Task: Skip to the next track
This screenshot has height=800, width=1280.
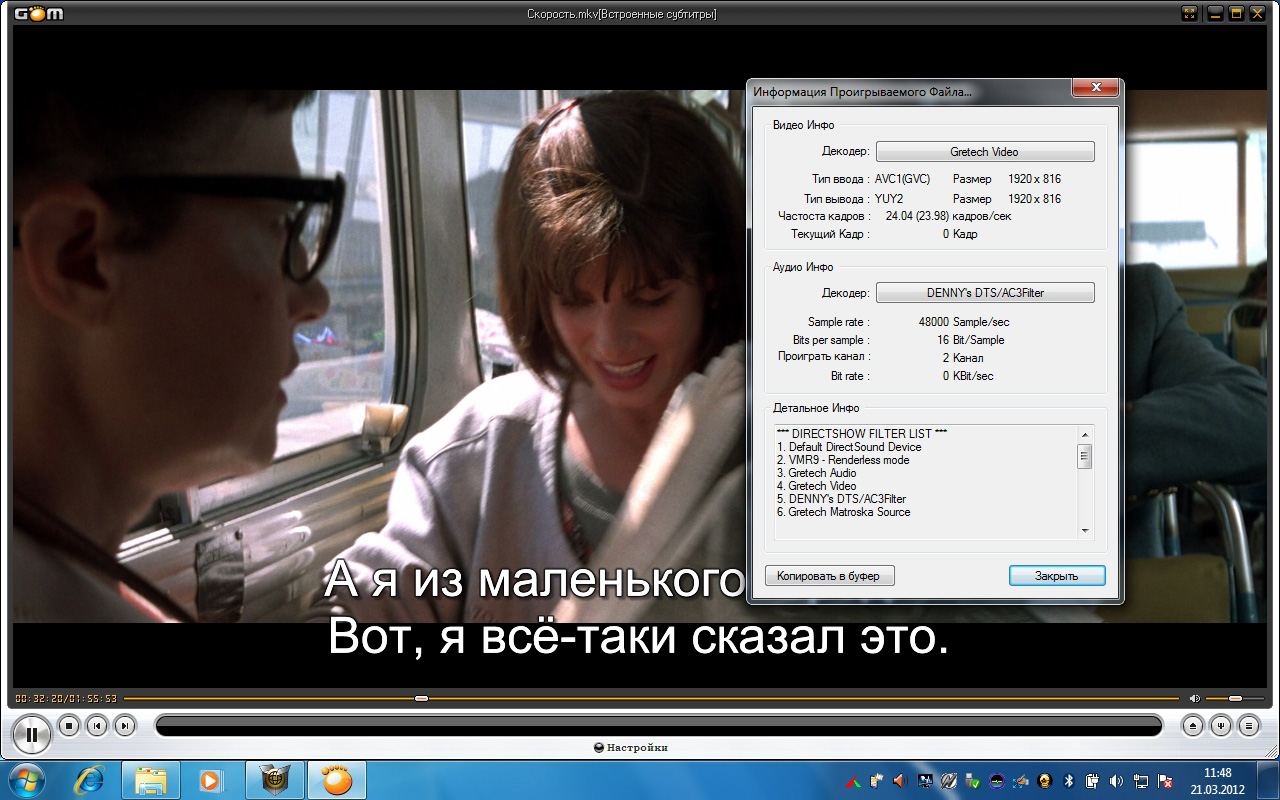Action: tap(125, 726)
